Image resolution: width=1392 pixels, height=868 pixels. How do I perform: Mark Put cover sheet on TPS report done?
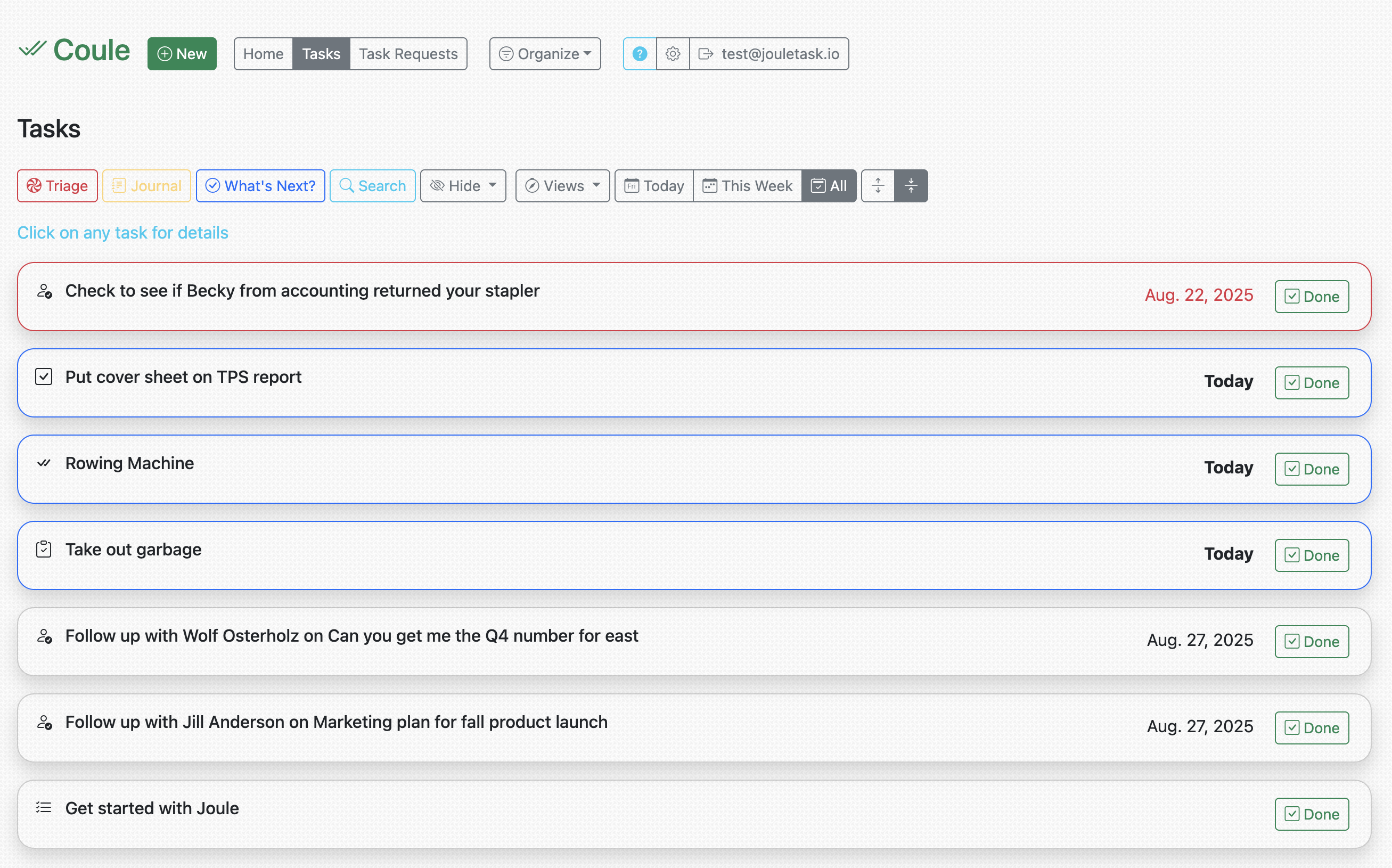[1312, 383]
